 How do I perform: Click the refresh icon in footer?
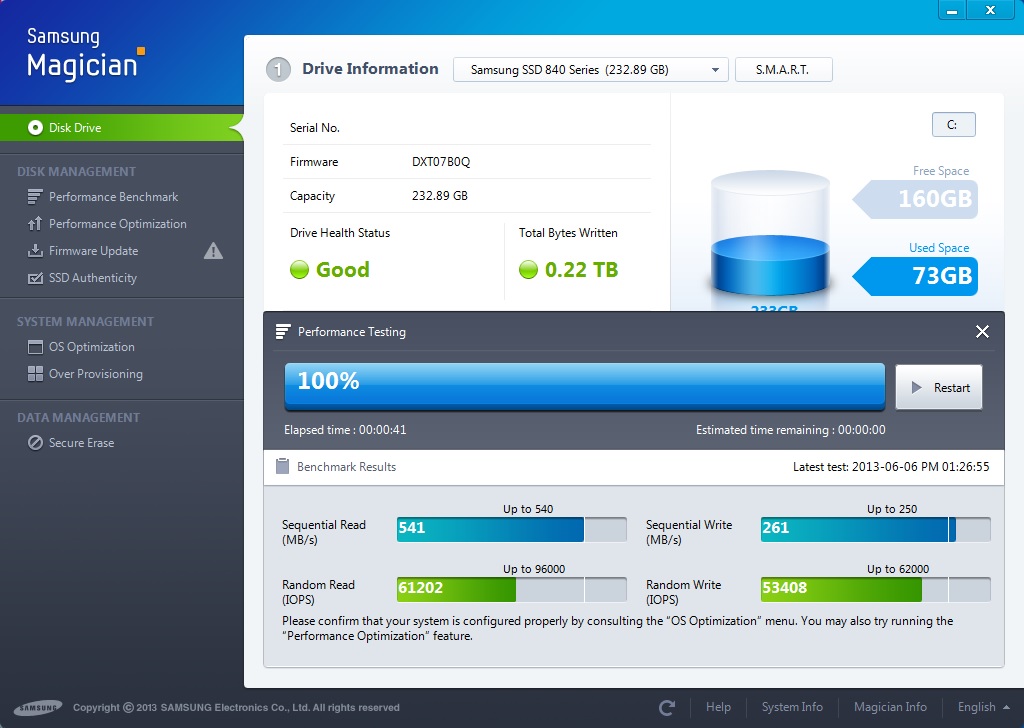667,708
